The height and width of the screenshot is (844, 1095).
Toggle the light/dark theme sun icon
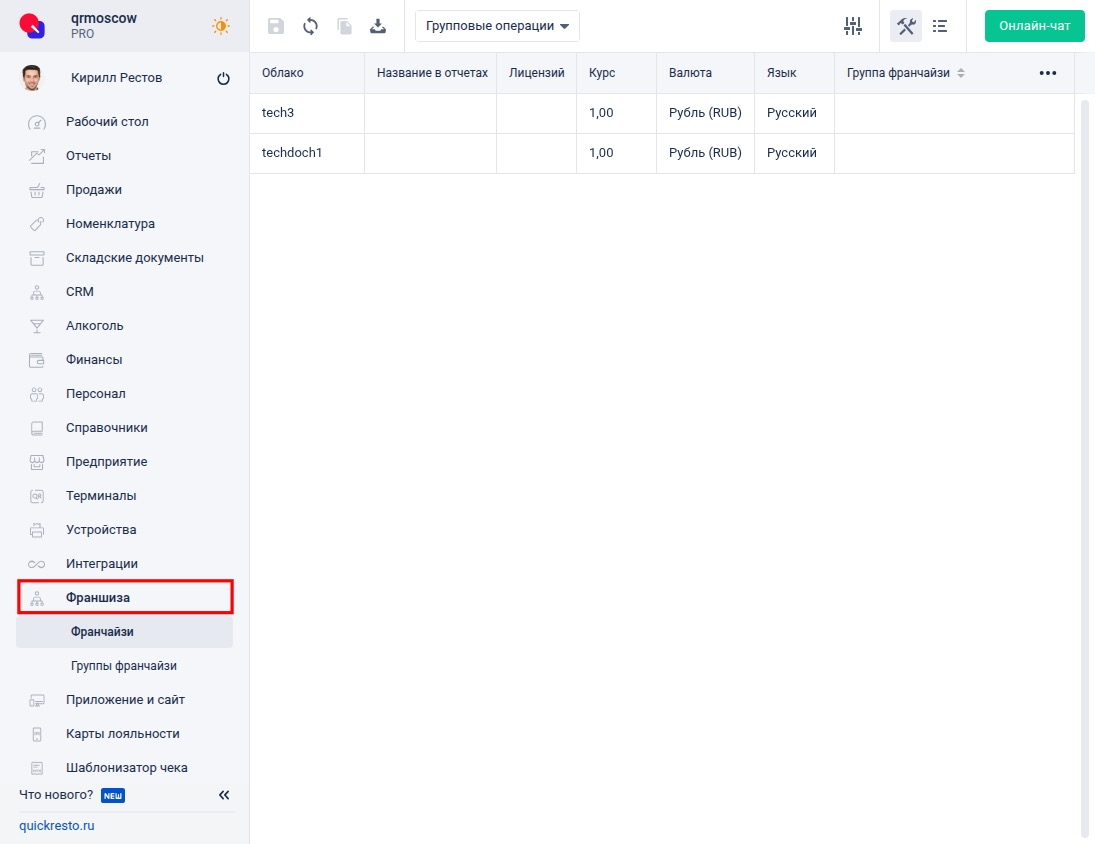click(x=221, y=27)
